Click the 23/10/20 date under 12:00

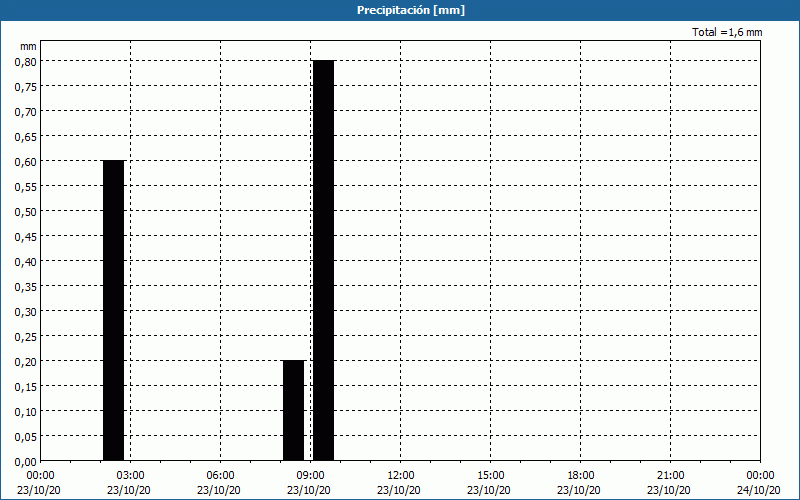(399, 490)
